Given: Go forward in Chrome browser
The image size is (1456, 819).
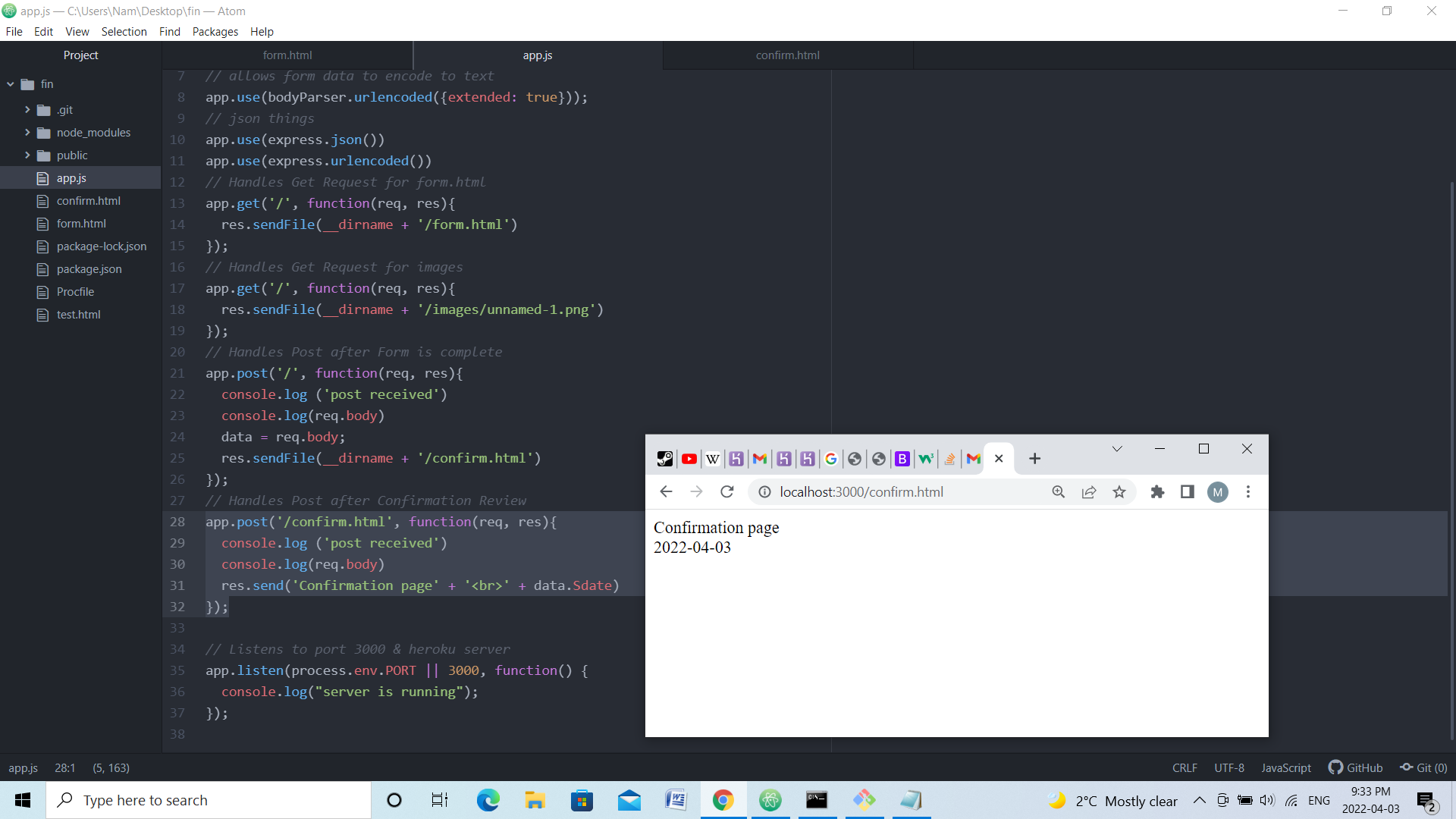Looking at the screenshot, I should coord(696,492).
